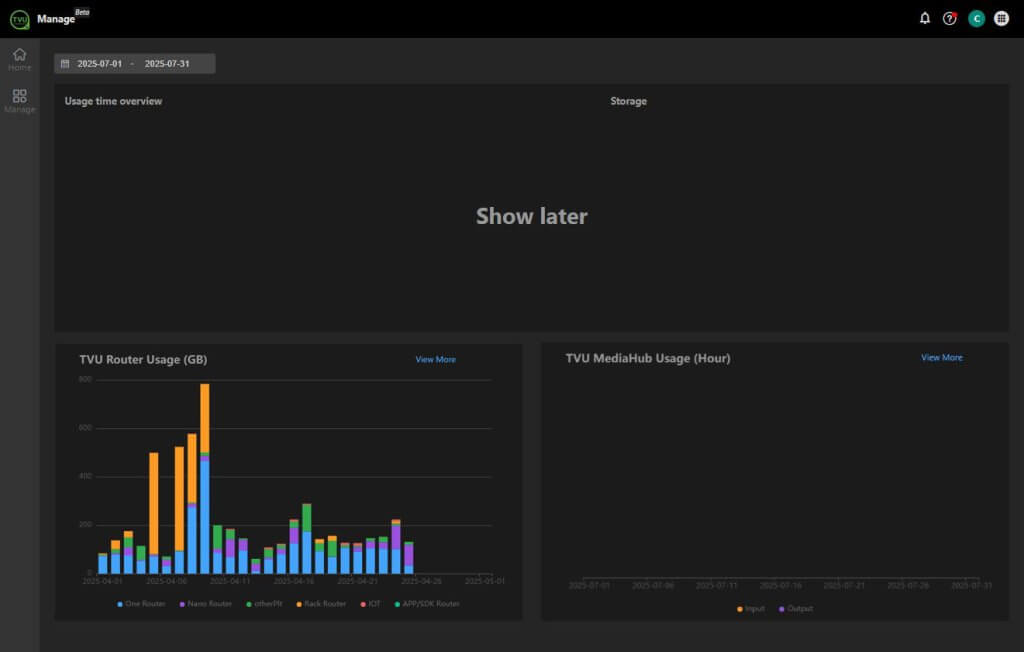This screenshot has height=652, width=1024.
Task: Open the help question mark icon
Action: point(950,18)
